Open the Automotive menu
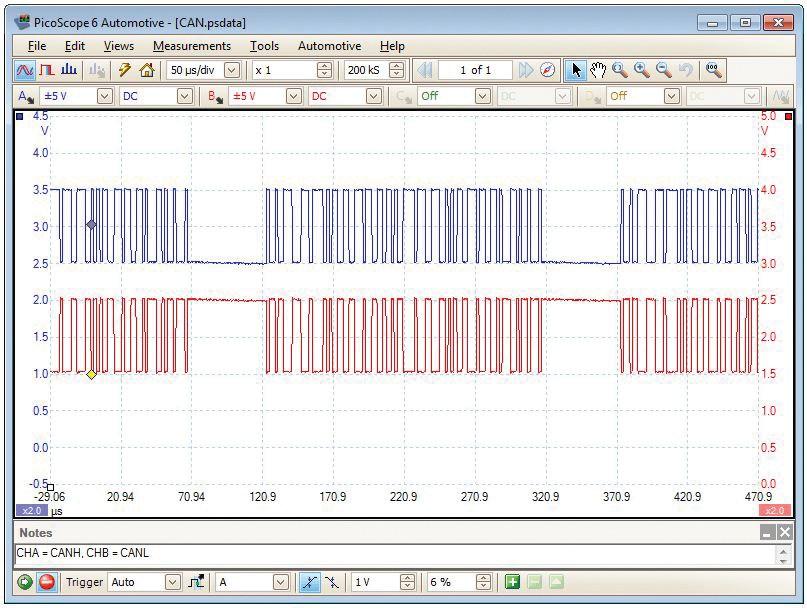 [329, 46]
